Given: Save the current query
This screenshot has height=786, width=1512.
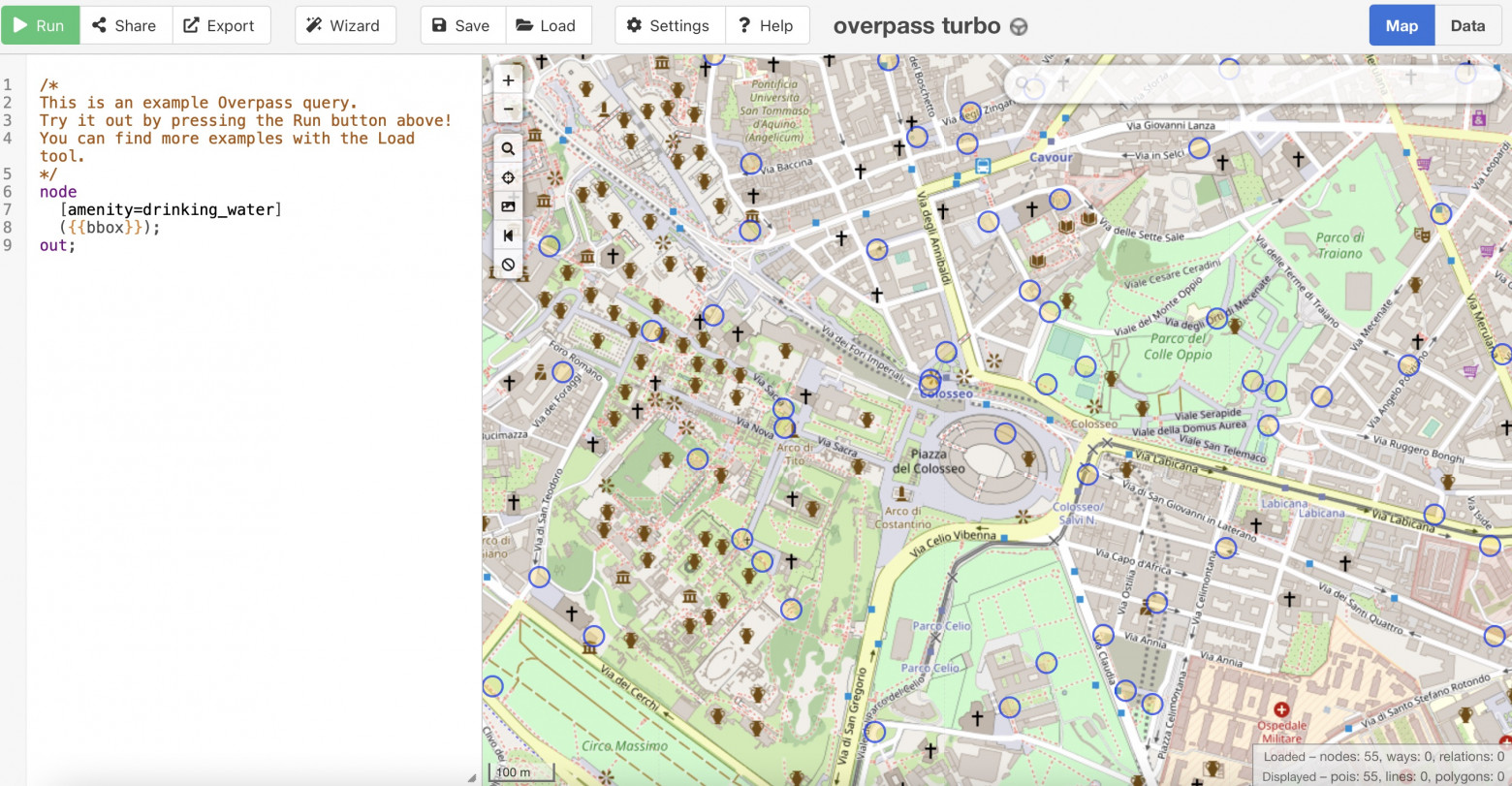Looking at the screenshot, I should (461, 25).
